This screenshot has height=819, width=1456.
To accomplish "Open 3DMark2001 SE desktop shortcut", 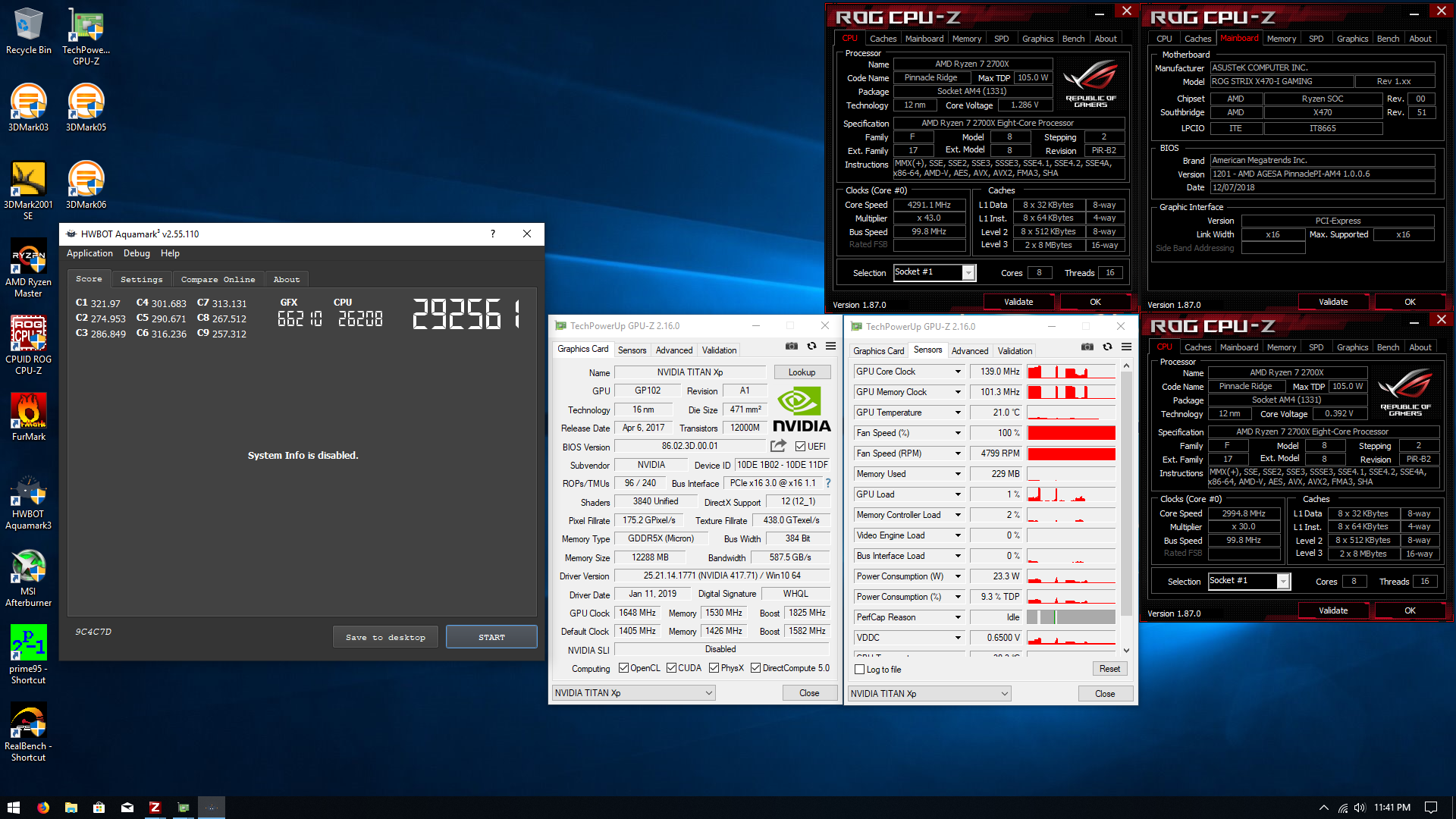I will [x=28, y=190].
